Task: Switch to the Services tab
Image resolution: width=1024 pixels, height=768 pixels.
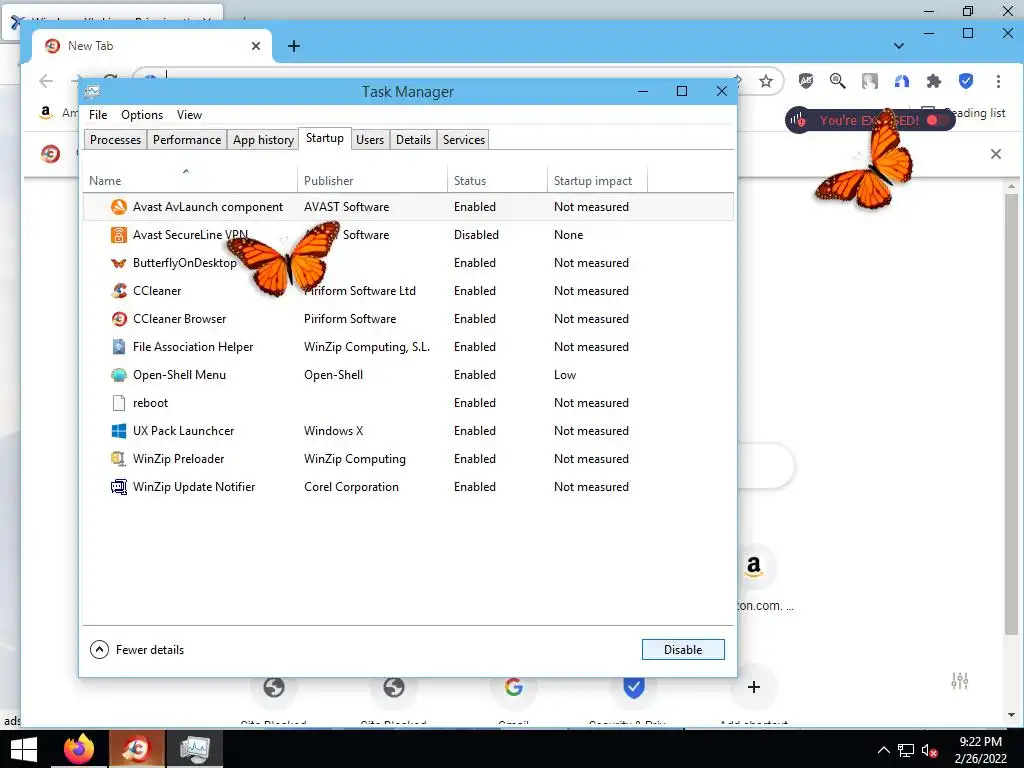Action: point(464,140)
